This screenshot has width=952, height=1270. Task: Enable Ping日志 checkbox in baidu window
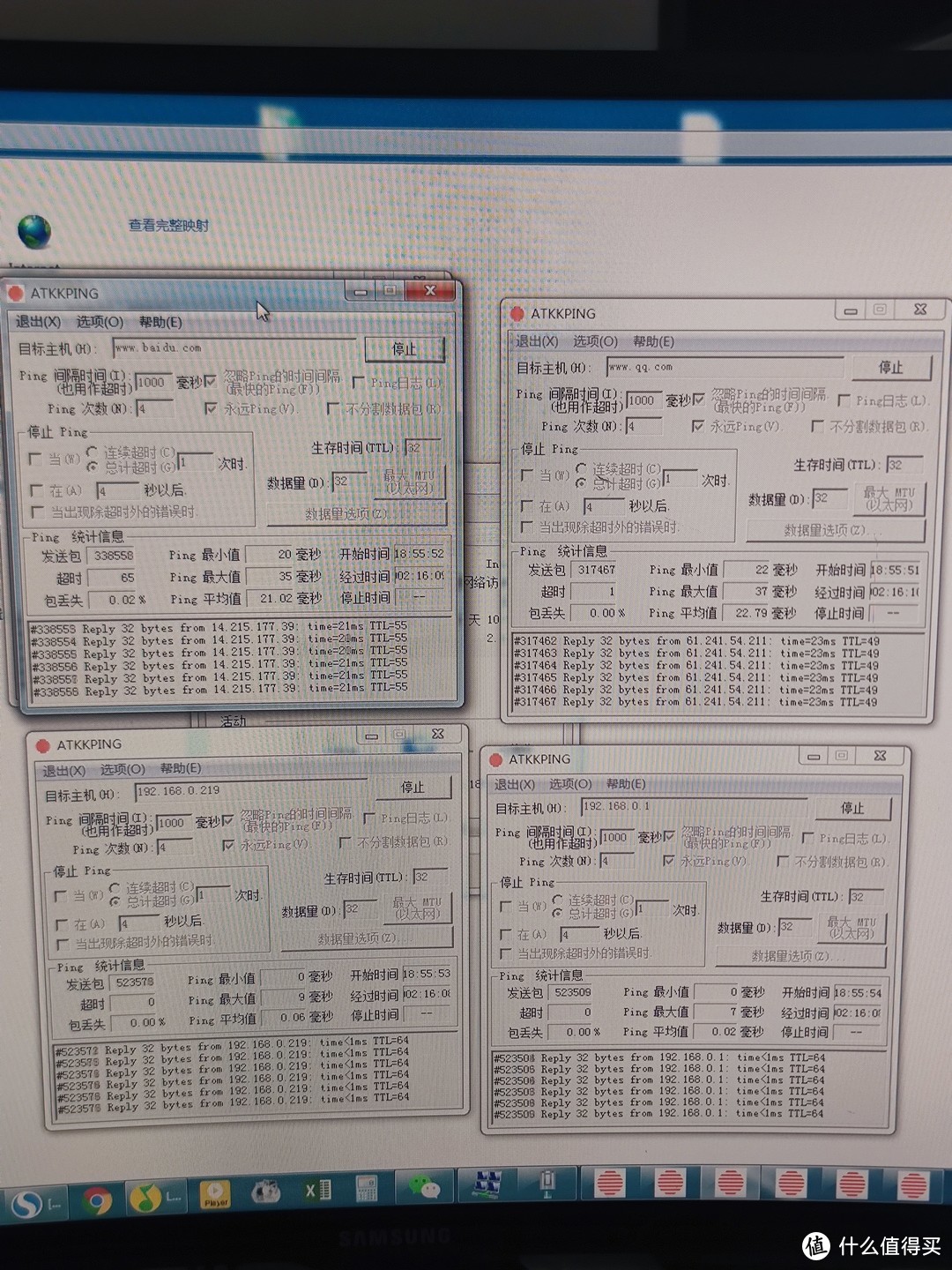pos(358,383)
